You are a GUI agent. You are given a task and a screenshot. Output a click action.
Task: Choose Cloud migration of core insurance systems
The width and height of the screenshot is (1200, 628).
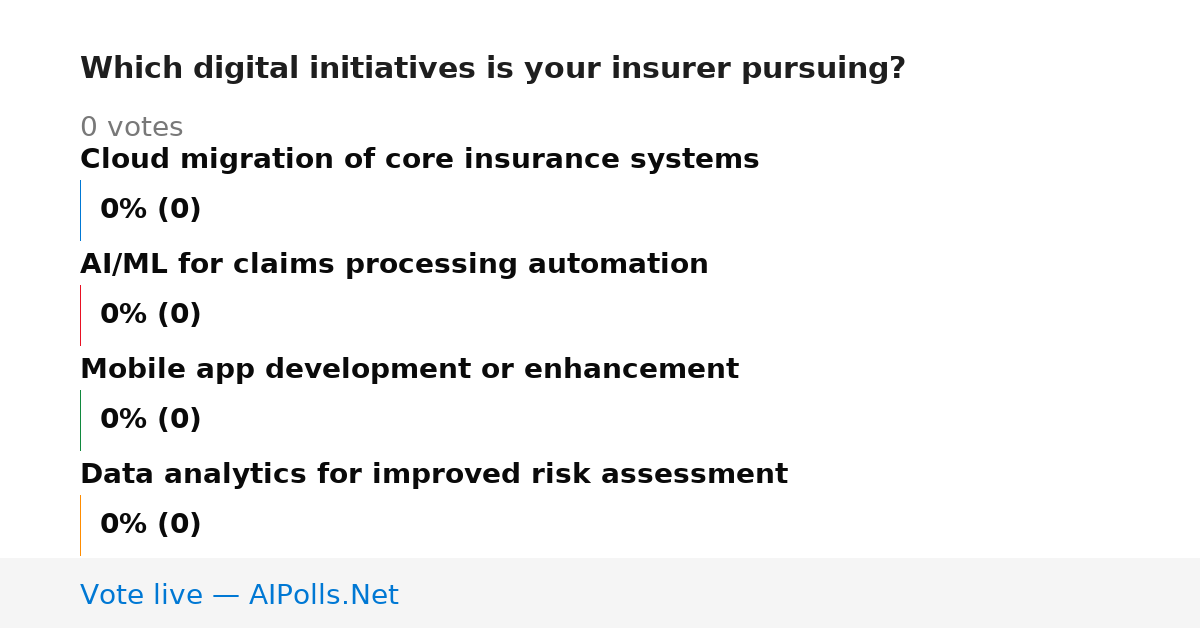pyautogui.click(x=419, y=160)
